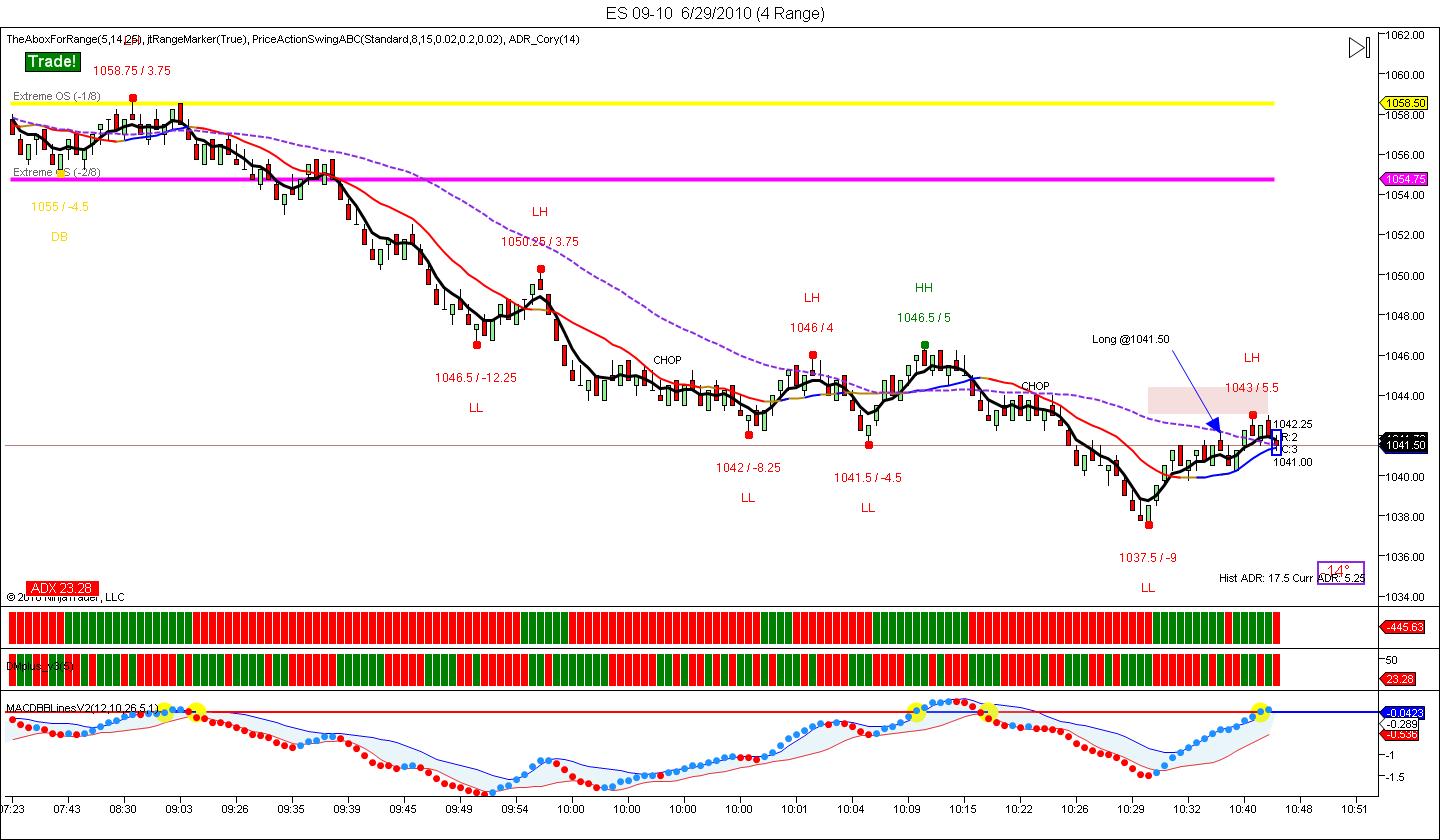Click the black 1041.50 current price marker
1440x840 pixels.
(1405, 444)
